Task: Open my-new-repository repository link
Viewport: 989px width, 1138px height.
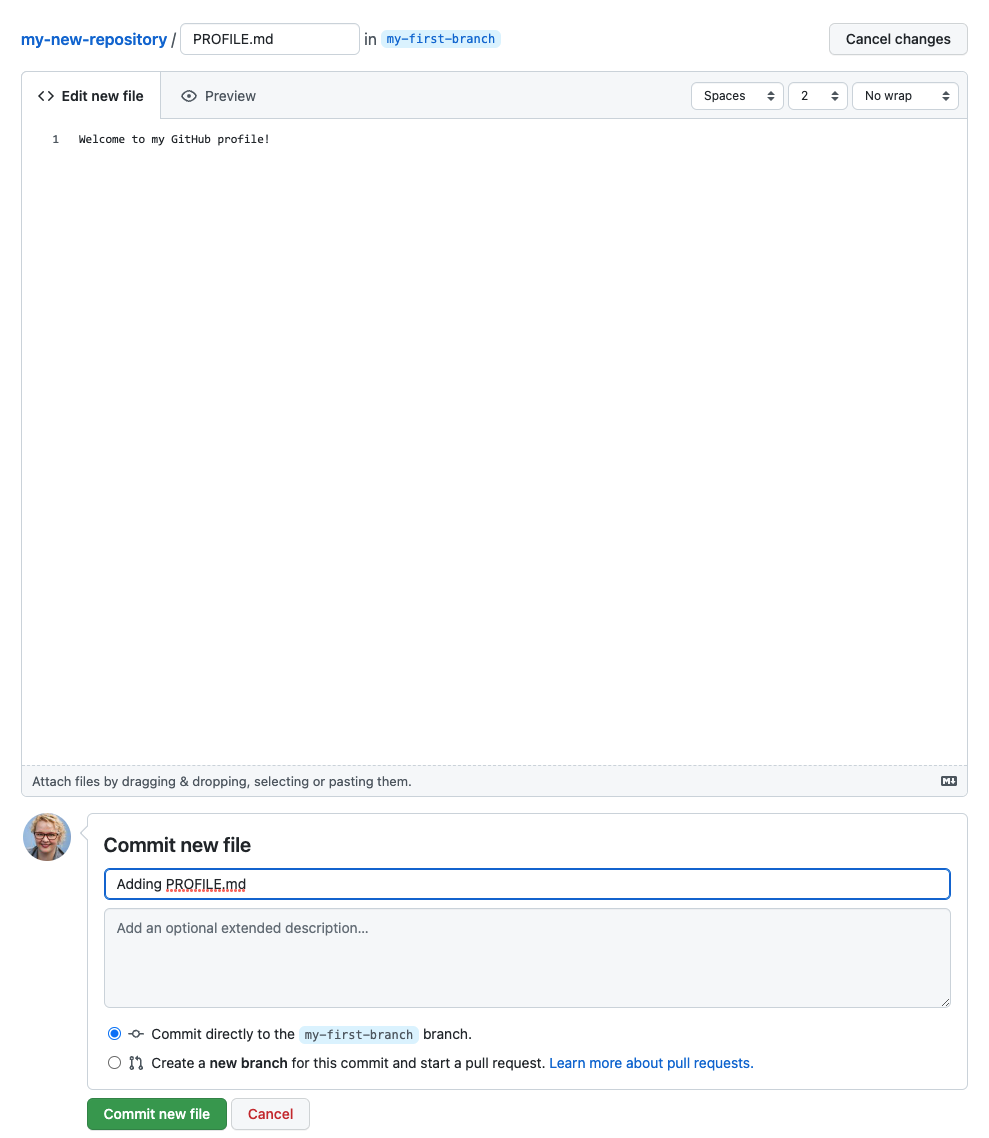Action: coord(93,39)
